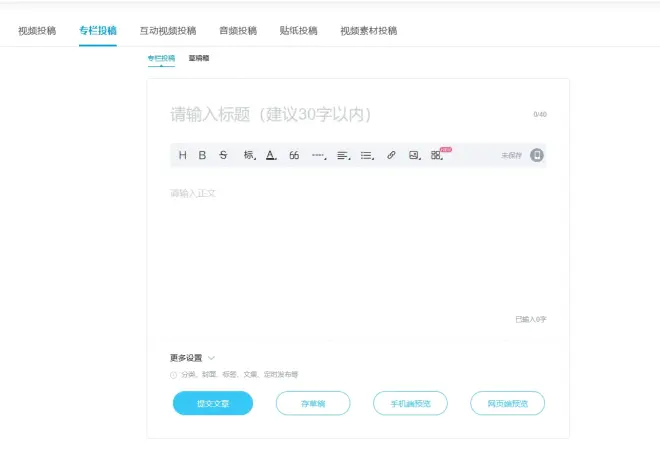Click the 提交文章 button

click(213, 403)
